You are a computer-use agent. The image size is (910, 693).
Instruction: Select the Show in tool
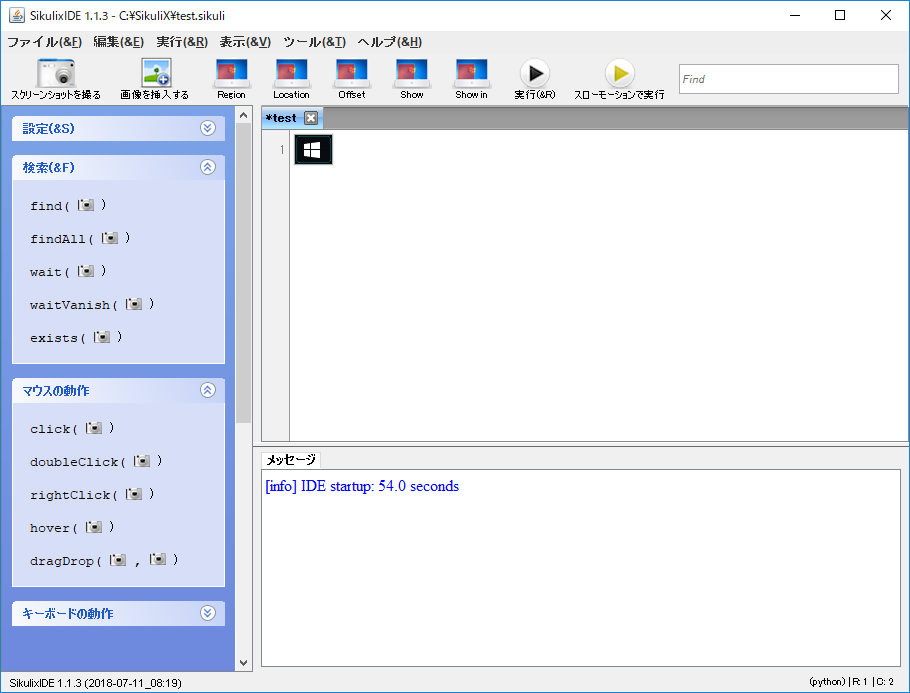point(471,75)
